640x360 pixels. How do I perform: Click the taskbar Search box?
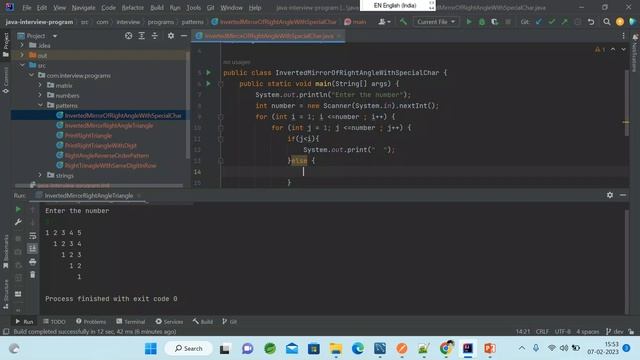click(x=189, y=349)
